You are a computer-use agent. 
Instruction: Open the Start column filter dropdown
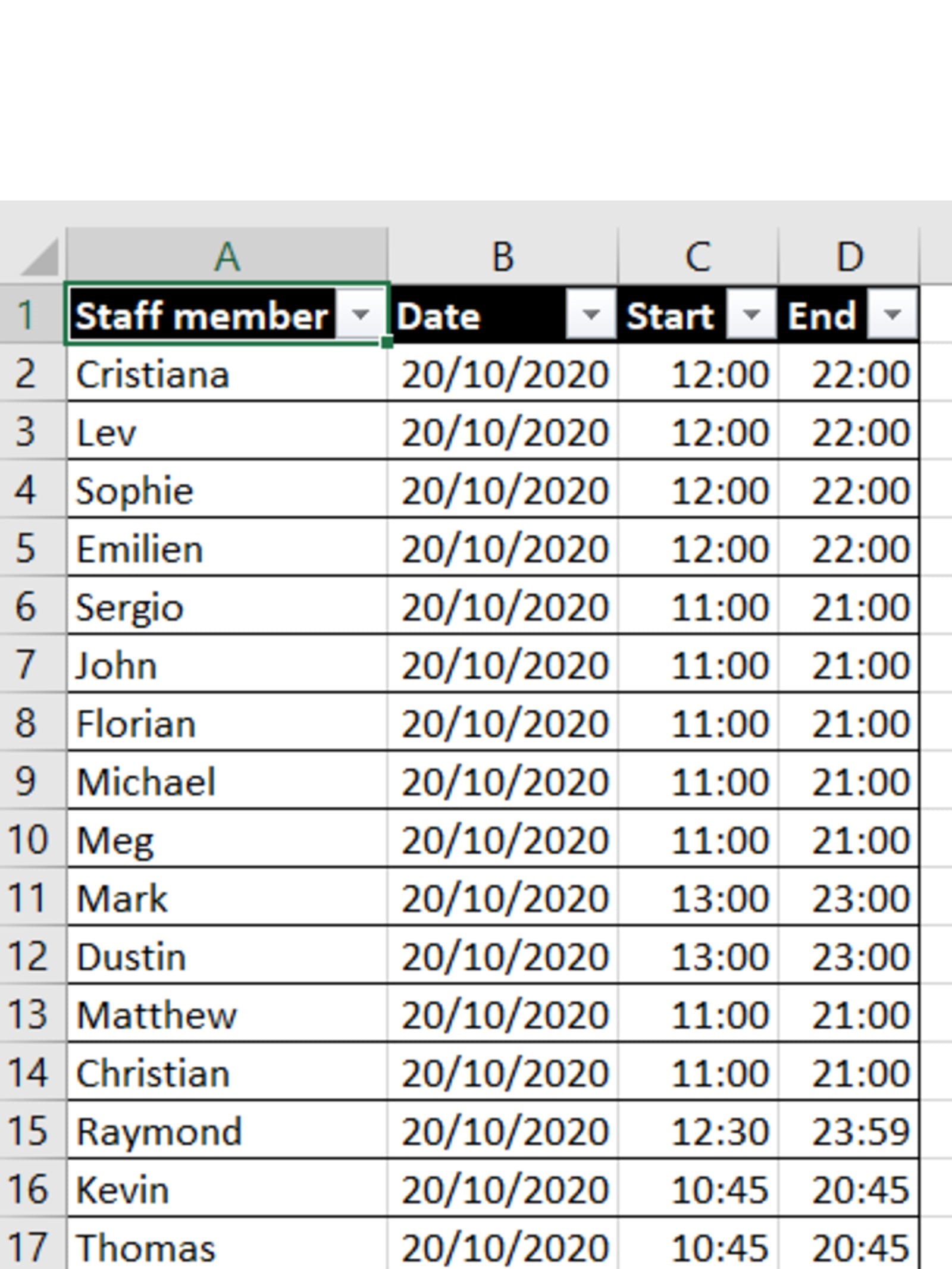(x=751, y=314)
